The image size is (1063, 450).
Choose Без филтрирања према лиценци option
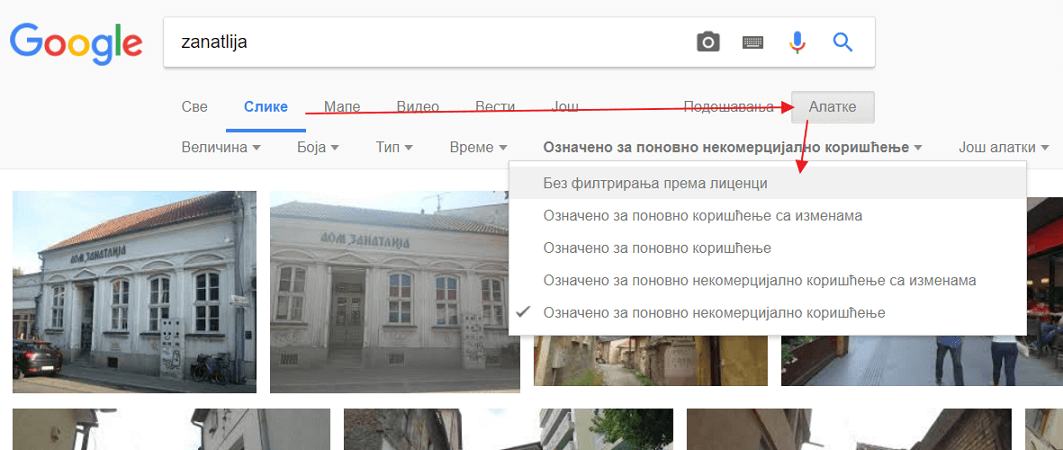click(x=767, y=183)
